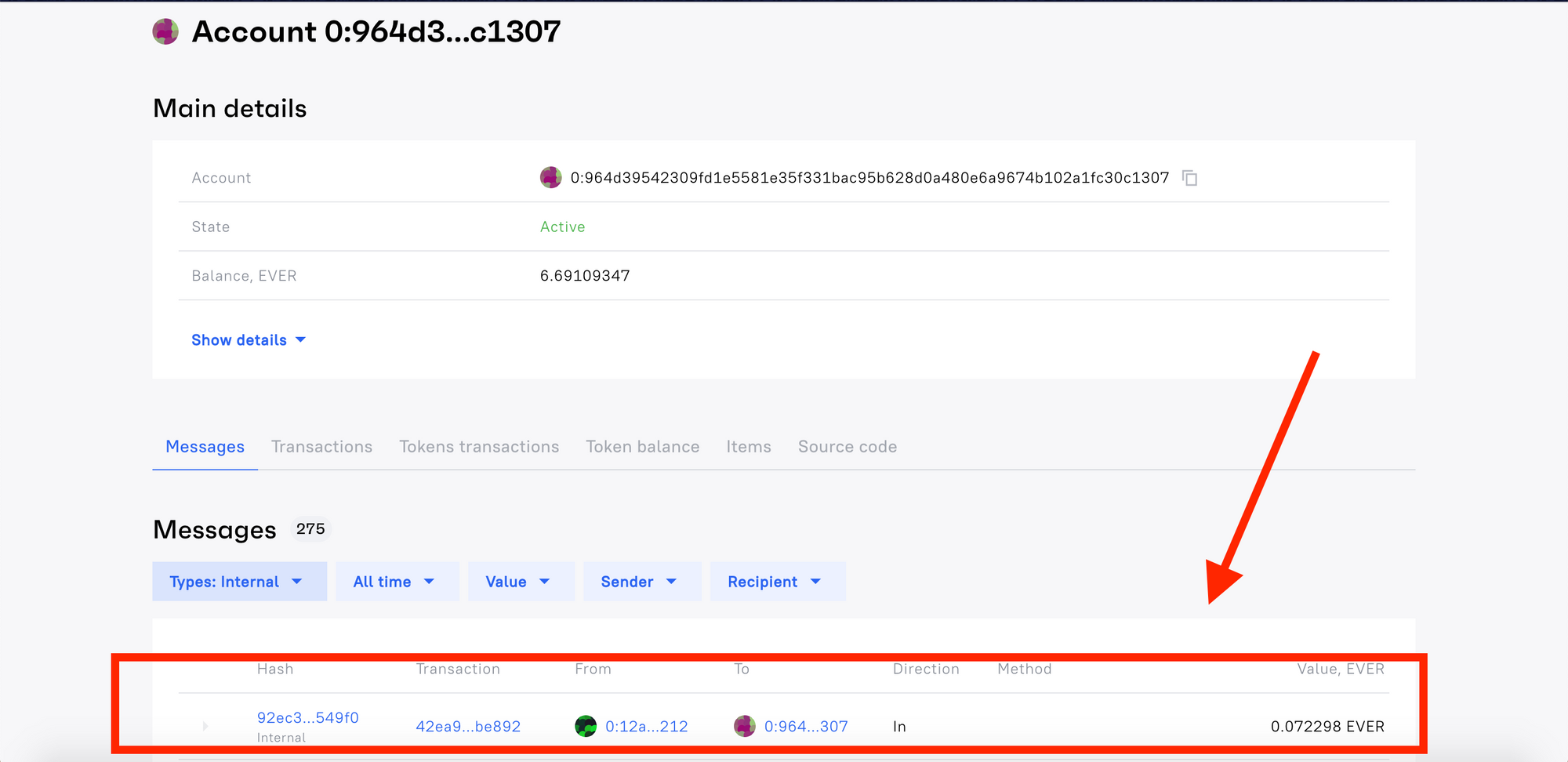Open the Source code tab

(848, 447)
